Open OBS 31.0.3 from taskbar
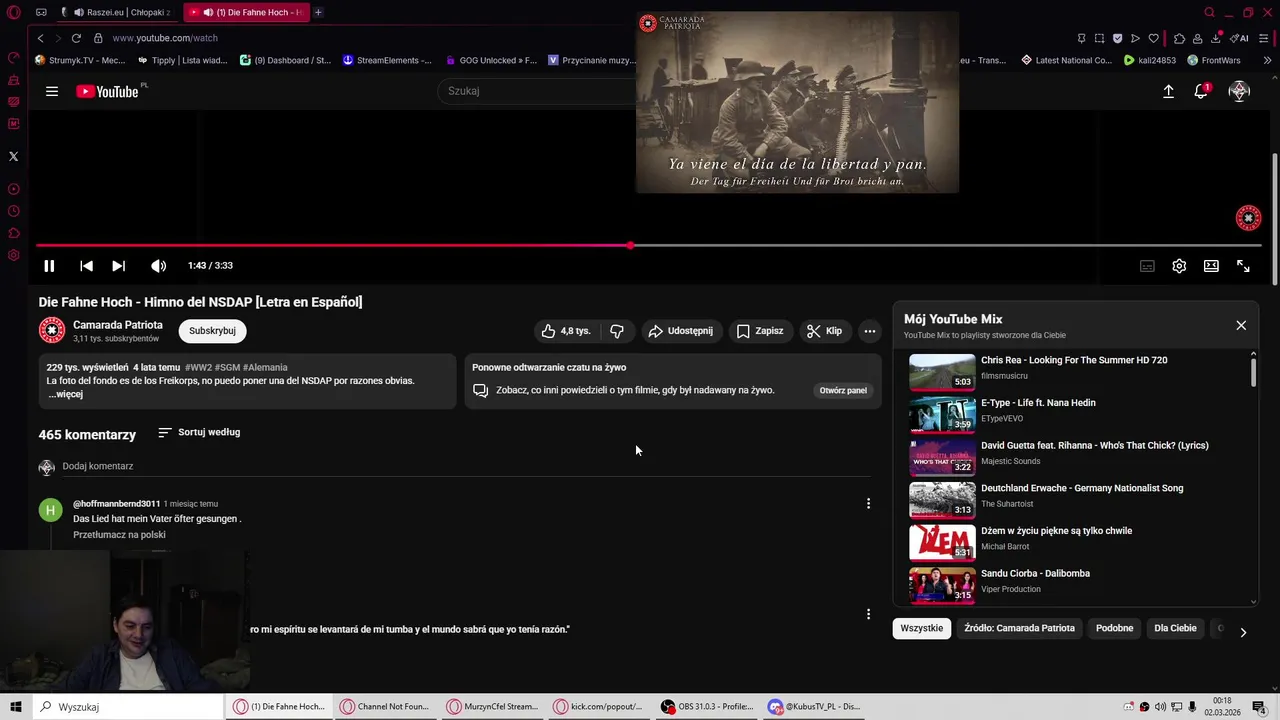This screenshot has width=1280, height=720. (707, 707)
